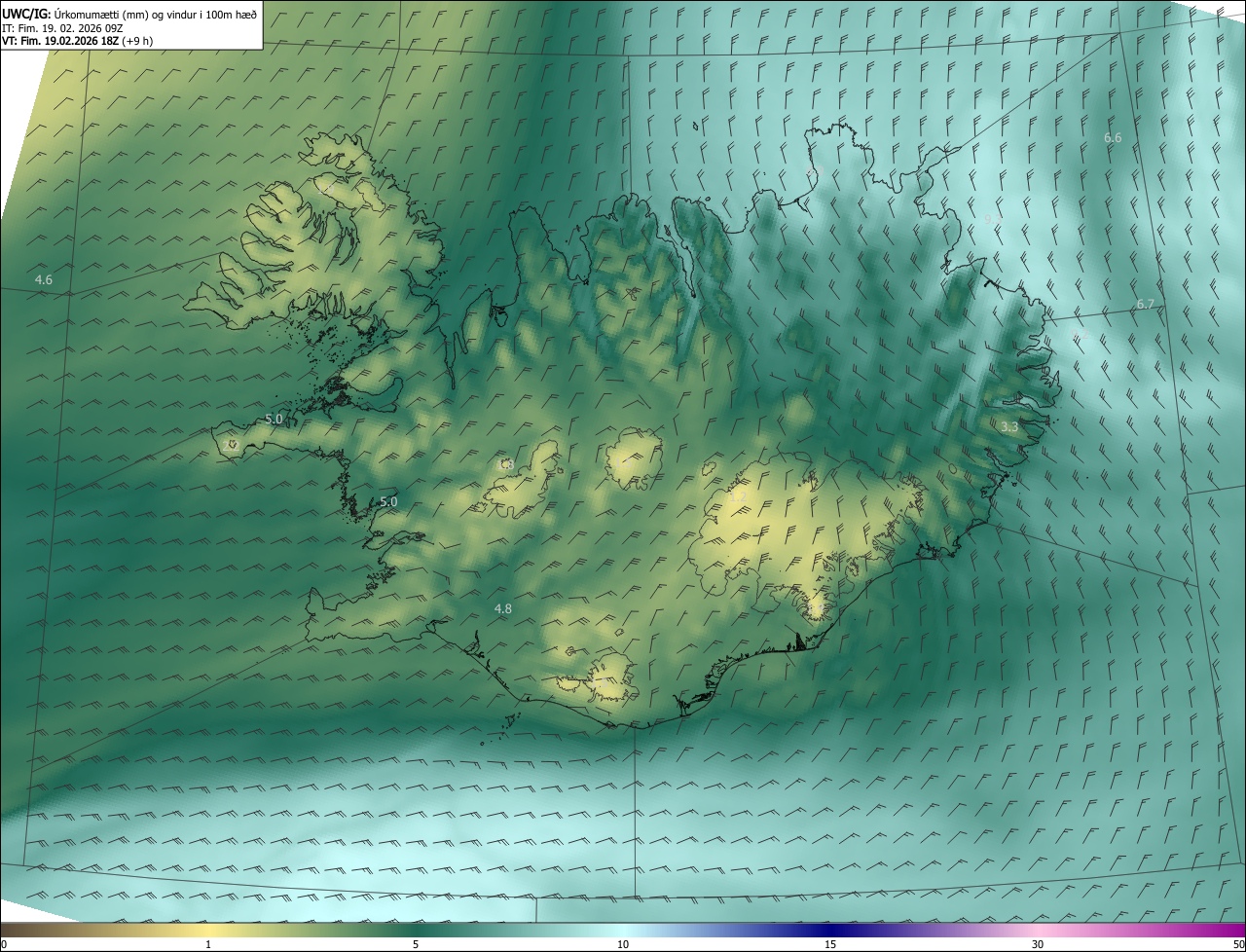Select the 4.8 value label on the map
The width and height of the screenshot is (1246, 952).
tap(503, 608)
